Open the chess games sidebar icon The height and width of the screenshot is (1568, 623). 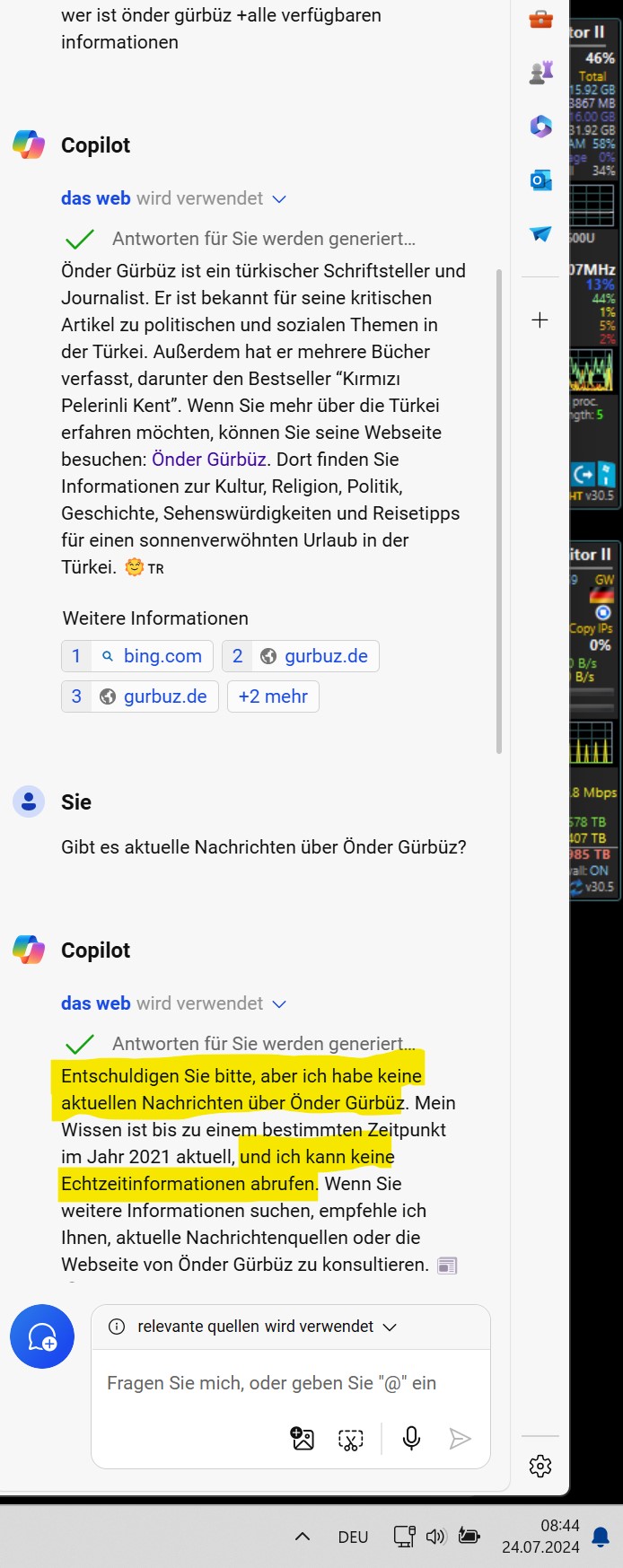[540, 73]
